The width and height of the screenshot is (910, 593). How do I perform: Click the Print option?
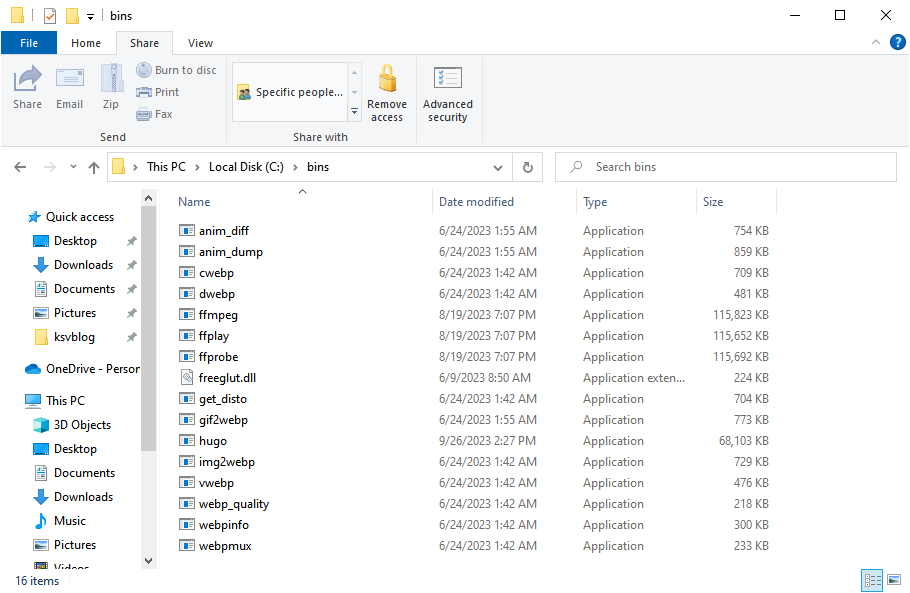(158, 92)
